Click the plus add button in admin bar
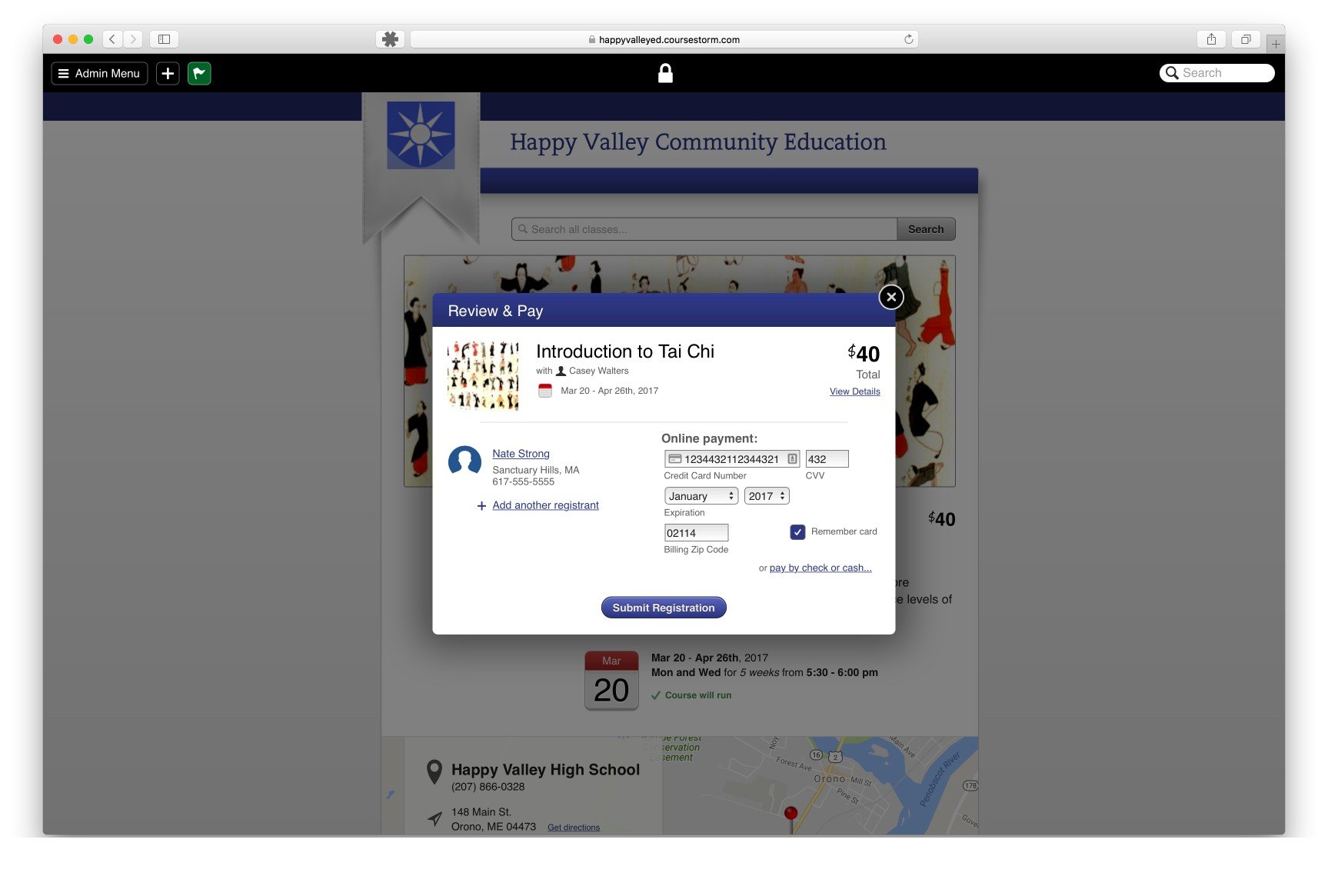 168,73
